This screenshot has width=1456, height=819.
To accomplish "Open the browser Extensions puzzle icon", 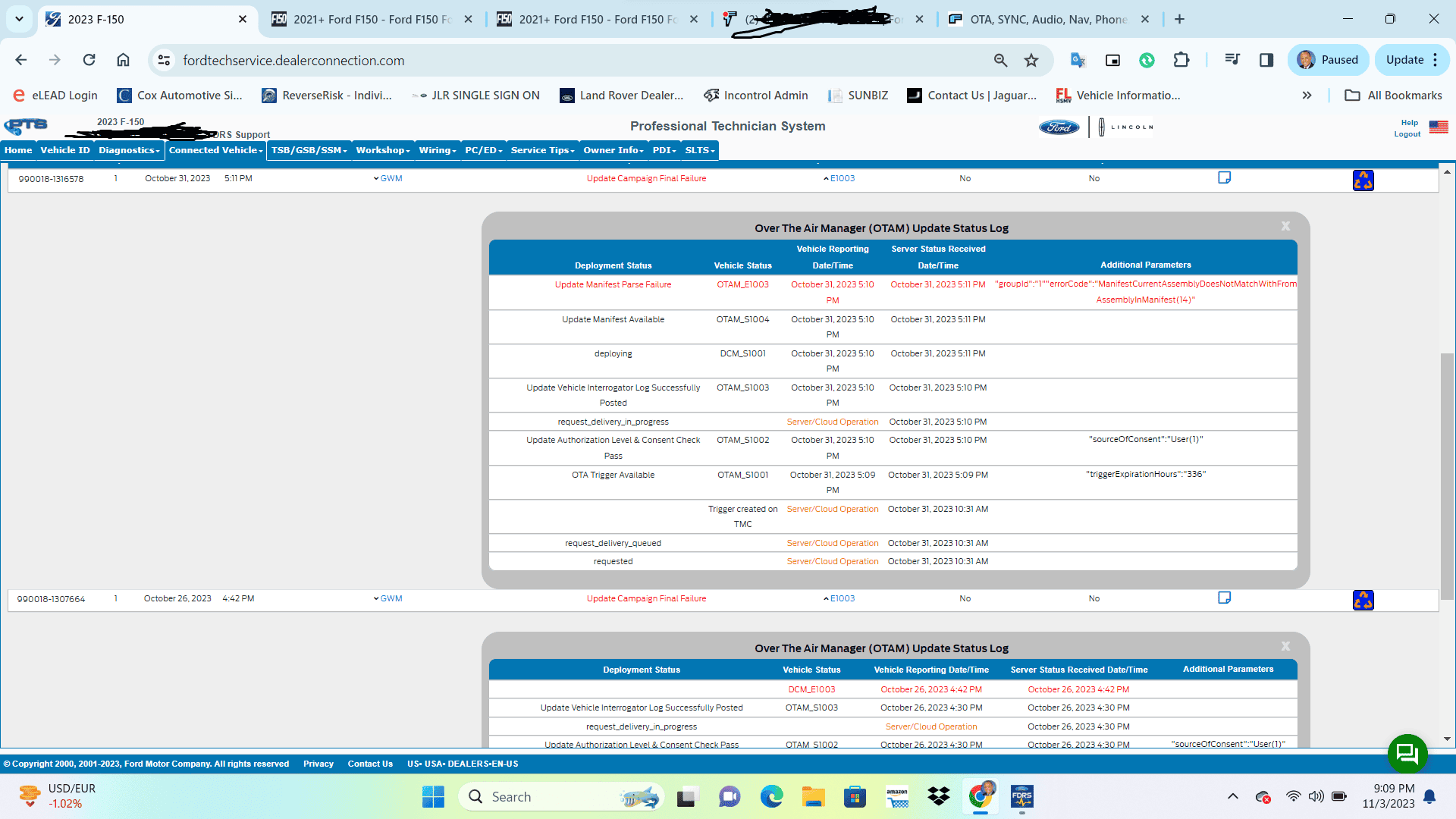I will (x=1181, y=60).
